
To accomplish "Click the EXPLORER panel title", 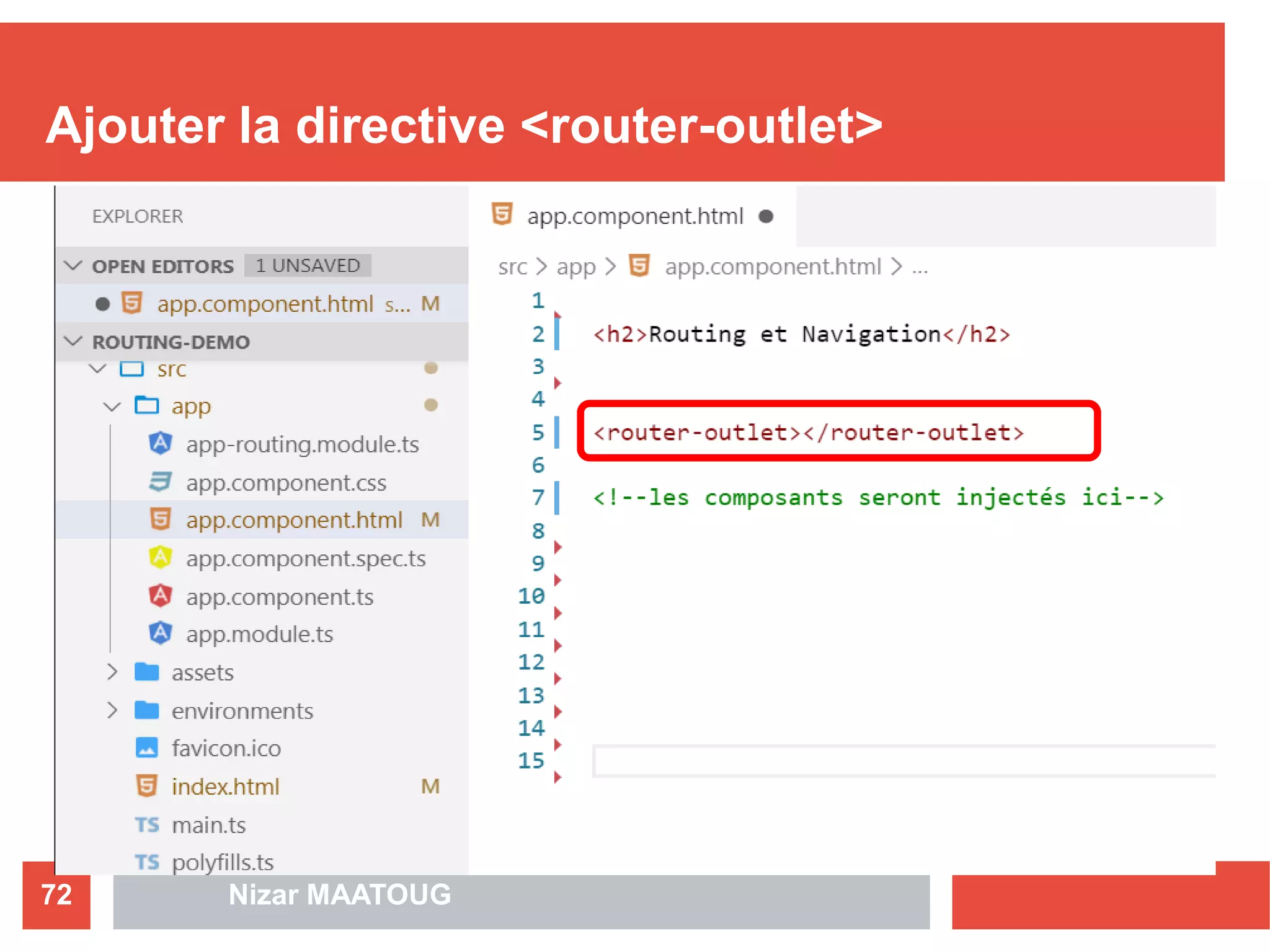I will [x=138, y=216].
